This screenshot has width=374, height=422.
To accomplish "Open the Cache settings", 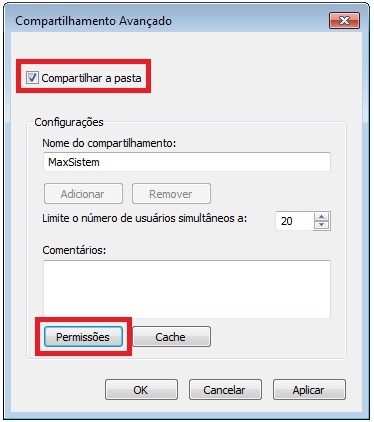I will 171,337.
